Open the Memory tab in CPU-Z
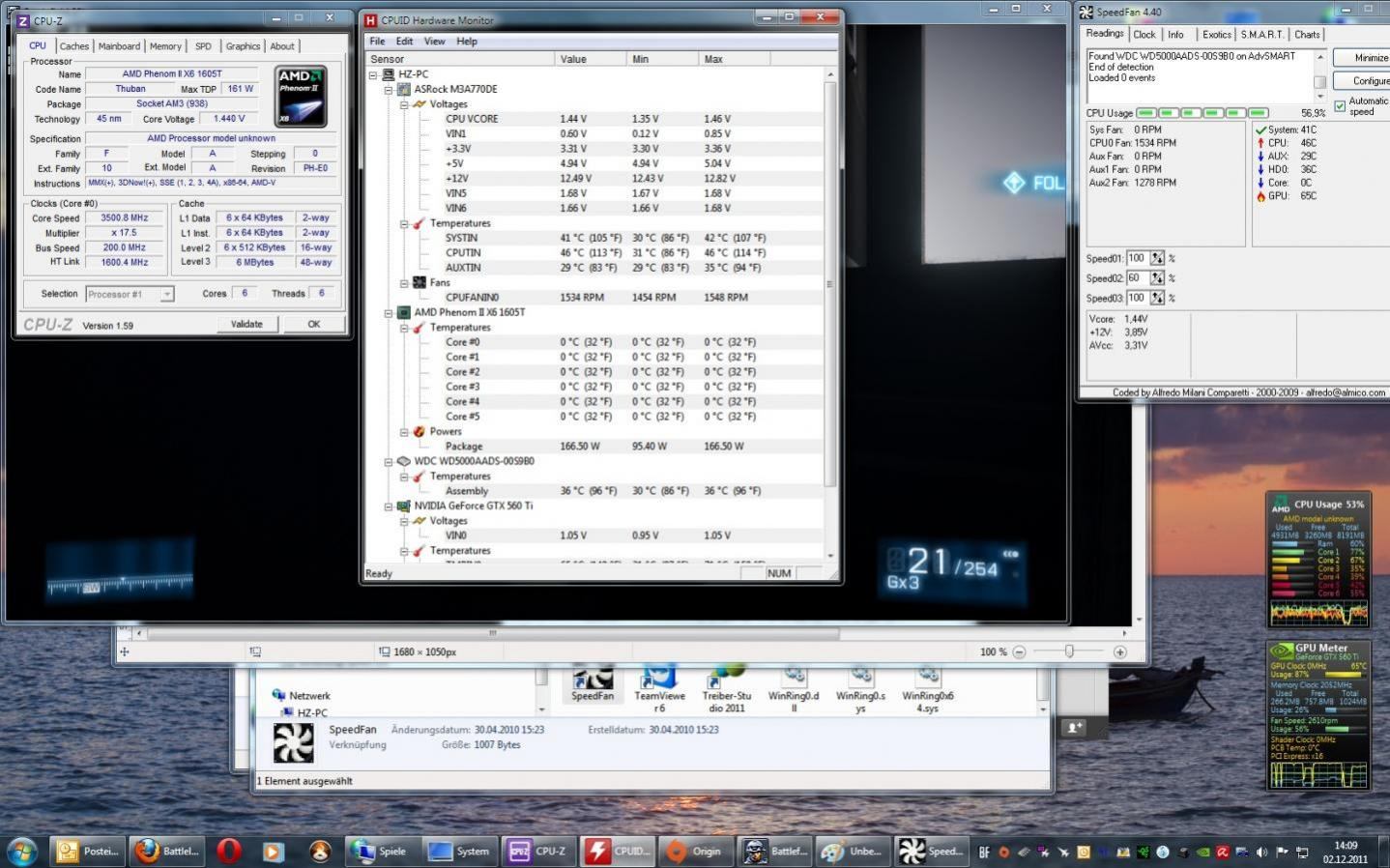 pos(165,46)
